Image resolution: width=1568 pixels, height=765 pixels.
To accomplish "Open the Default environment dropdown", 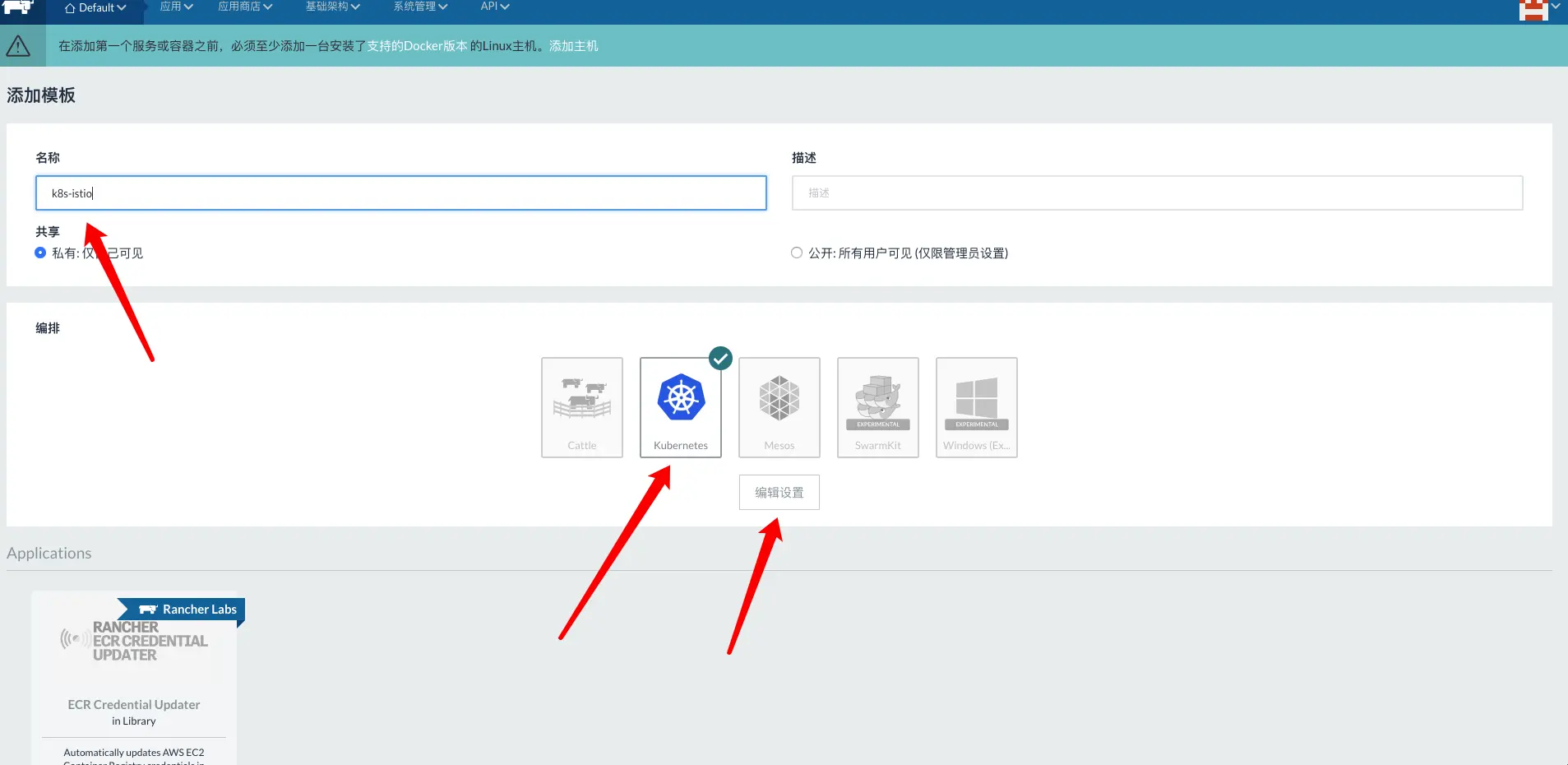I will coord(95,8).
